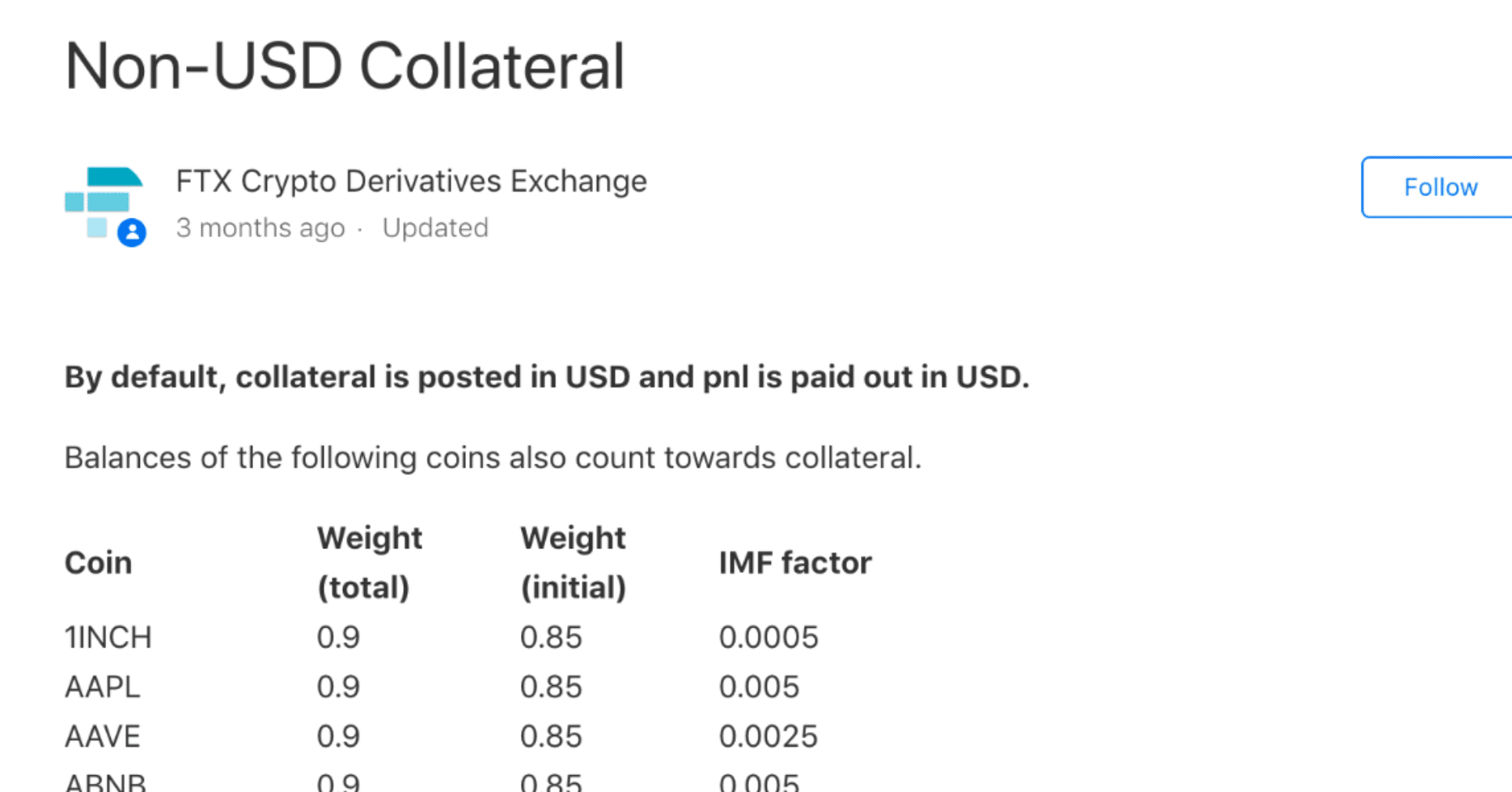Click the bold default collateral USD sentence
Viewport: 1512px width, 792px height.
[x=547, y=378]
